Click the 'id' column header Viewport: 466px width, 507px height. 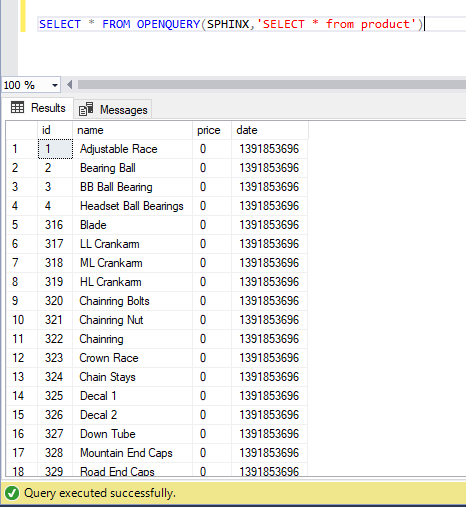click(55, 130)
